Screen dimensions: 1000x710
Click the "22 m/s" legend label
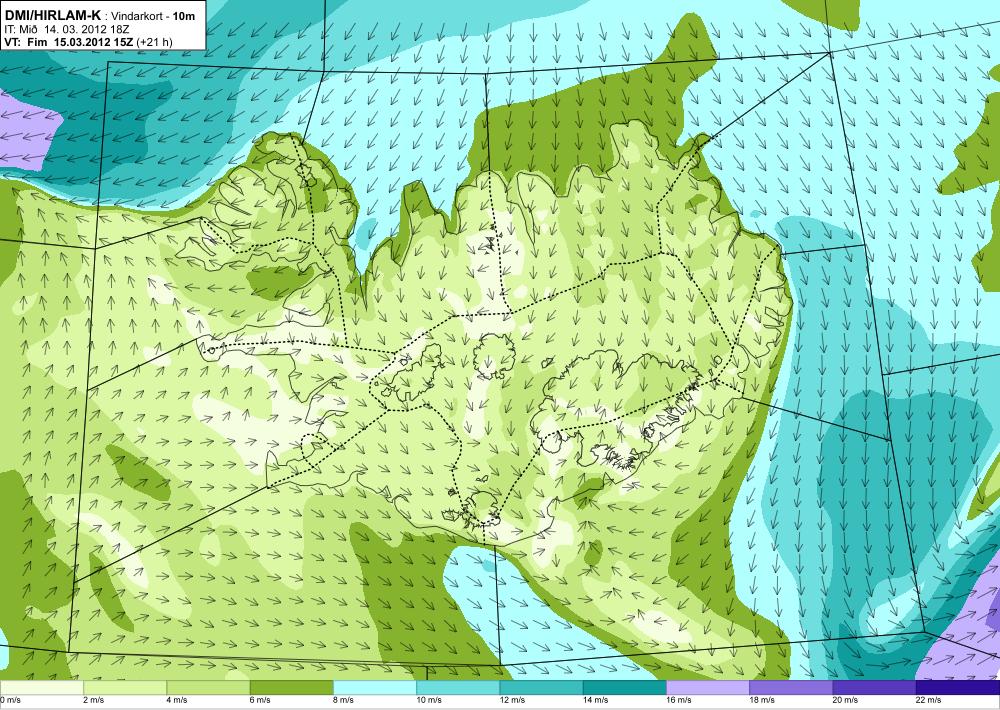pyautogui.click(x=929, y=700)
